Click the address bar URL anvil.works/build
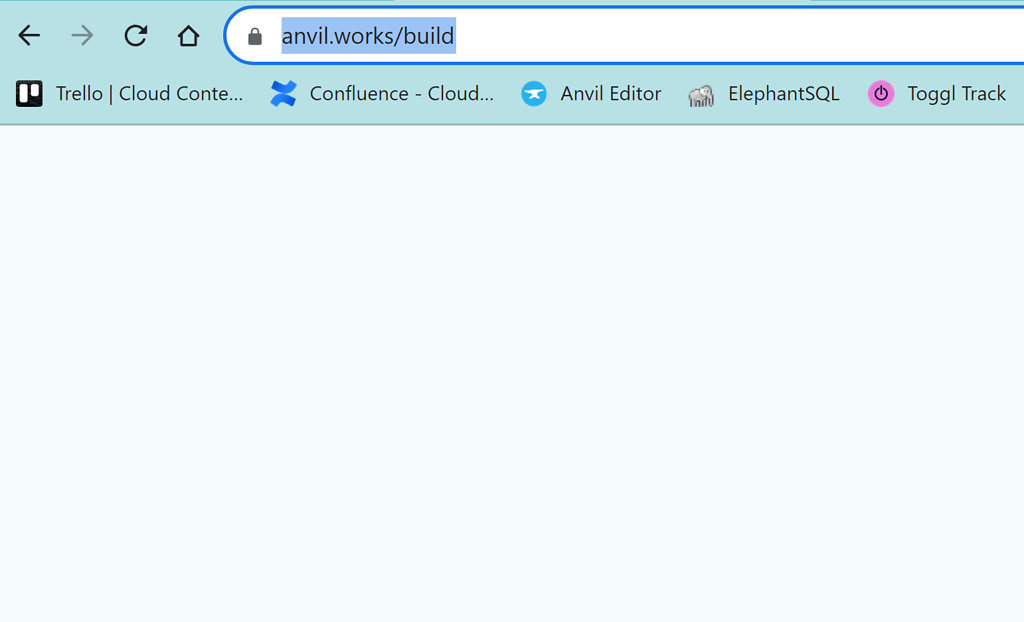Image resolution: width=1024 pixels, height=622 pixels. tap(366, 35)
